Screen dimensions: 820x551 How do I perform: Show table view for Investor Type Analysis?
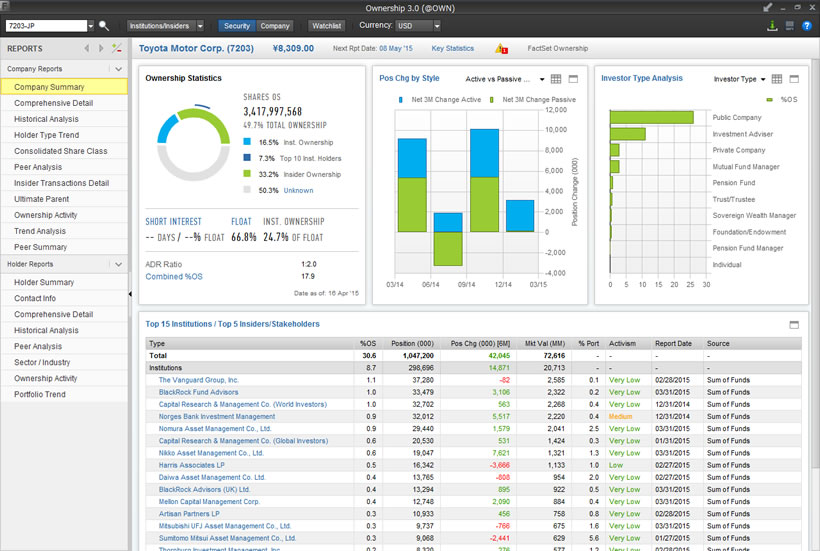(x=777, y=79)
